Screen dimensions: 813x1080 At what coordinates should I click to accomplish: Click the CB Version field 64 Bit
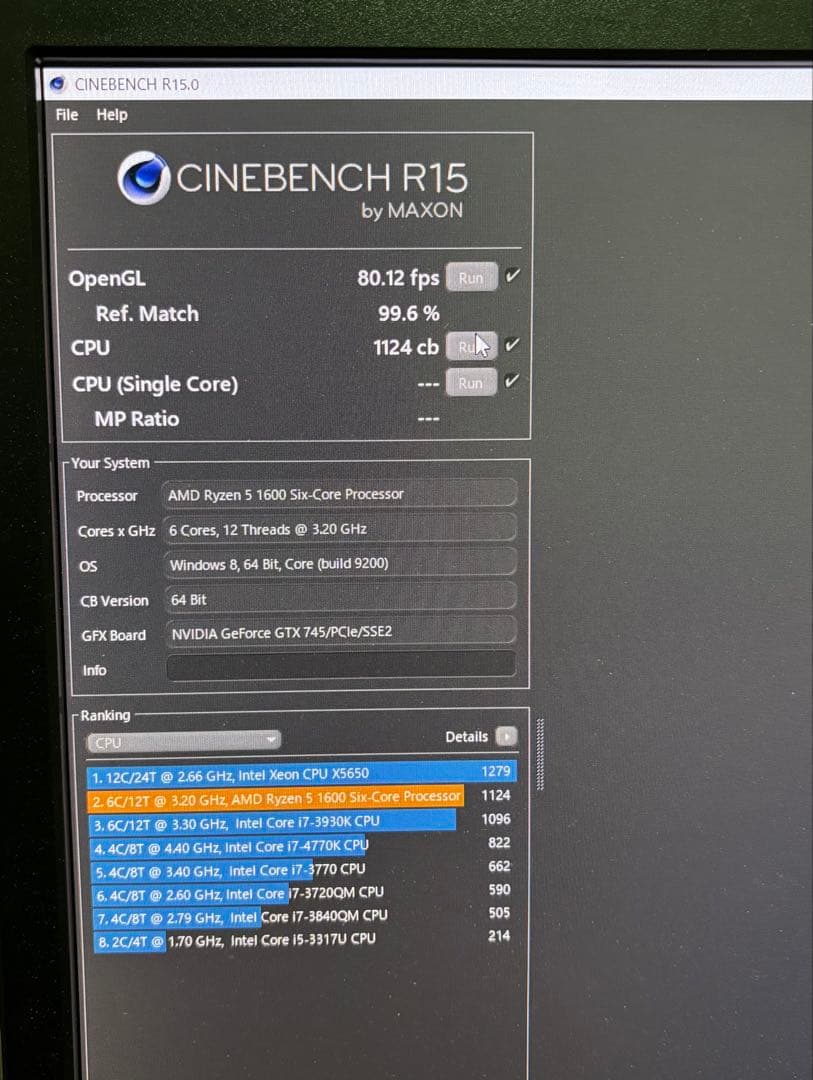340,598
